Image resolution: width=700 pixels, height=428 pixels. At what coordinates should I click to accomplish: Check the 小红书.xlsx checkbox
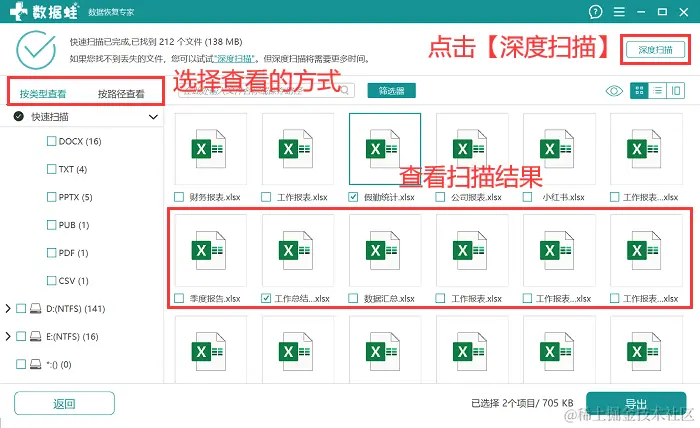(x=527, y=197)
